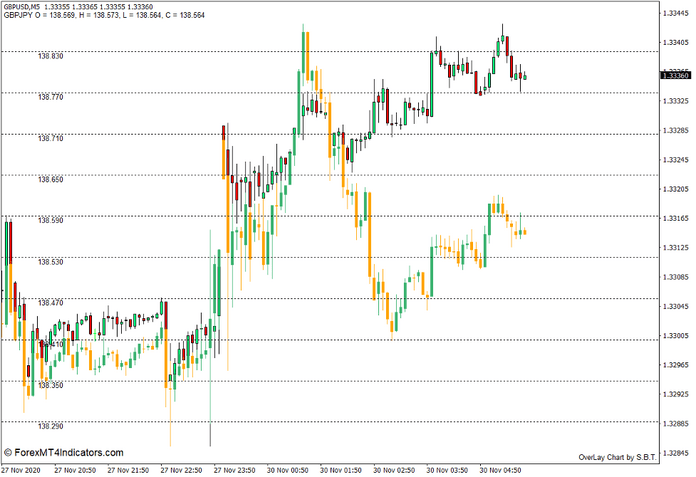Image resolution: width=696 pixels, height=477 pixels.
Task: Click the GBPUSD,M5 chart title text
Action: (x=28, y=7)
